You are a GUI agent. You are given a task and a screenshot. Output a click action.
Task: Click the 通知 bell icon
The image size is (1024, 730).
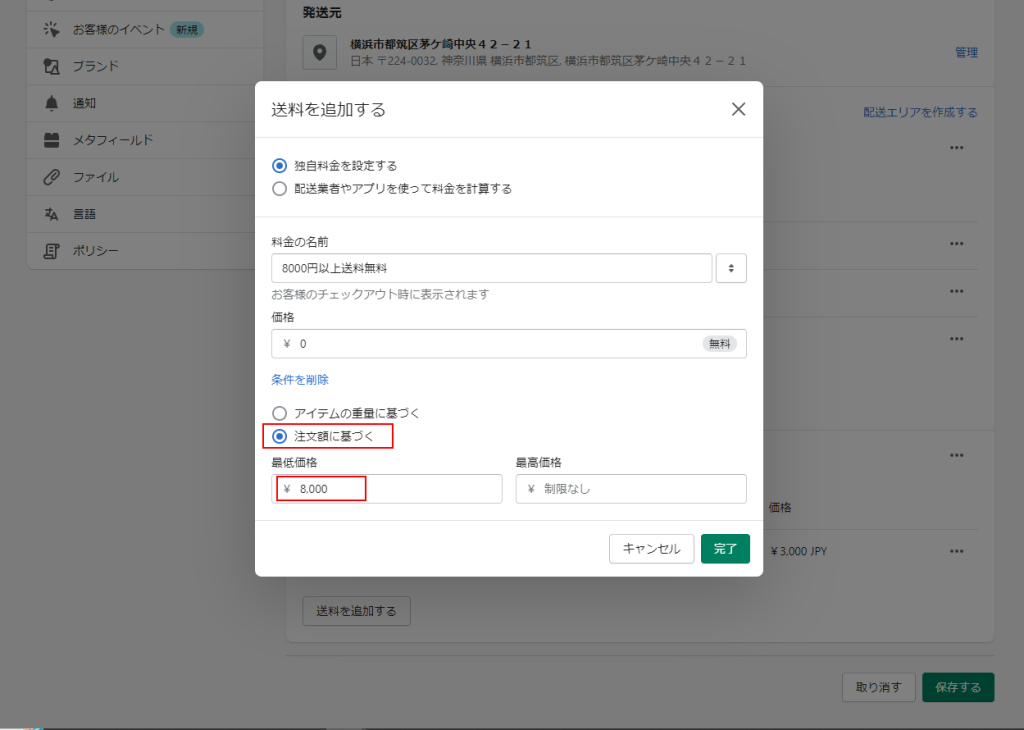tap(51, 103)
